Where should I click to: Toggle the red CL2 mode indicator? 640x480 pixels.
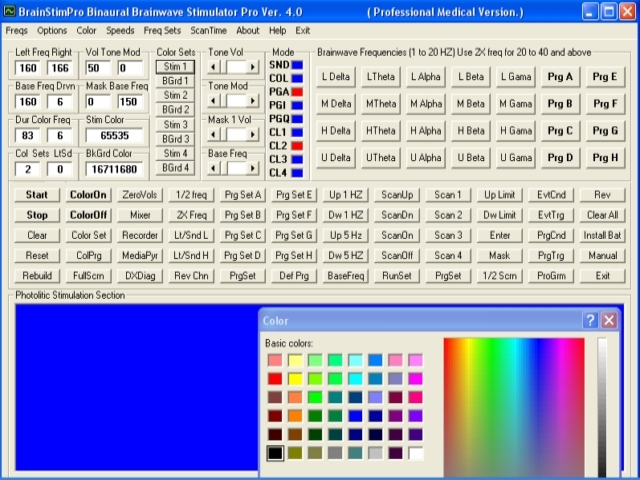point(297,146)
